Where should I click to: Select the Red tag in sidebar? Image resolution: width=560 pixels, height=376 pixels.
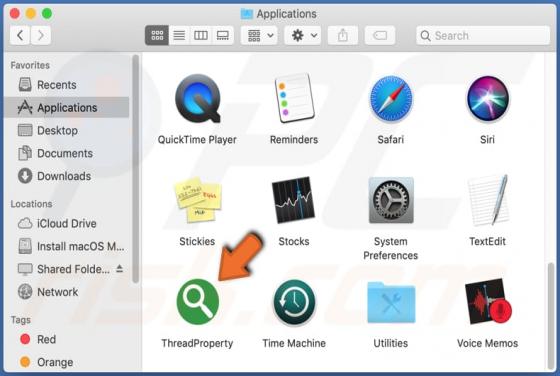67,339
